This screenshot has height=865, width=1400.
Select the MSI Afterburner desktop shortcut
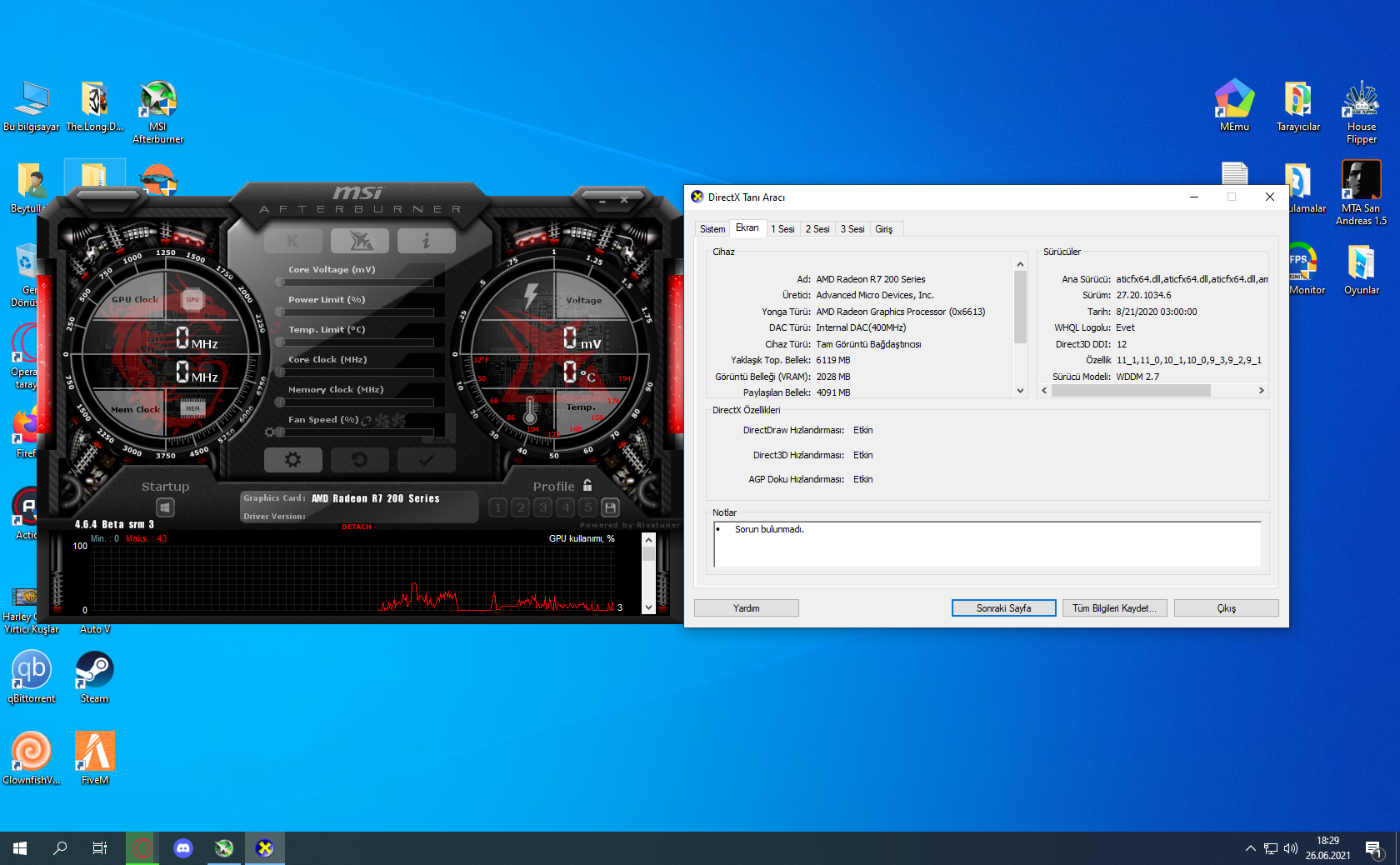pos(158,113)
